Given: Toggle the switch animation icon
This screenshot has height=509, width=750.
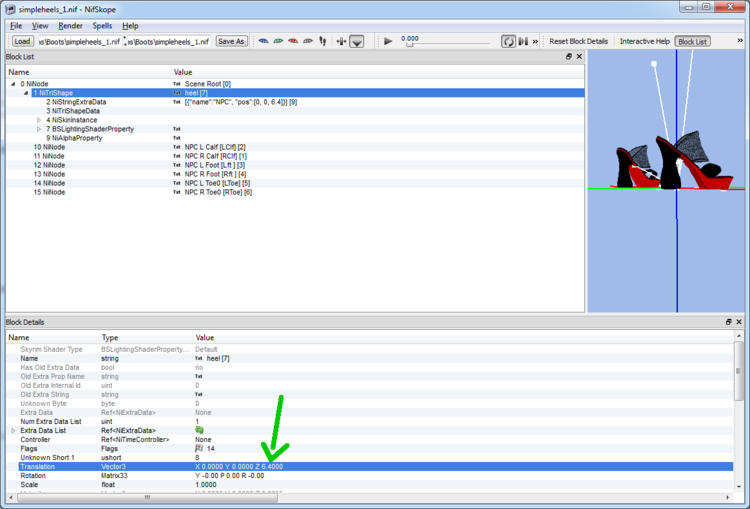Looking at the screenshot, I should 523,42.
